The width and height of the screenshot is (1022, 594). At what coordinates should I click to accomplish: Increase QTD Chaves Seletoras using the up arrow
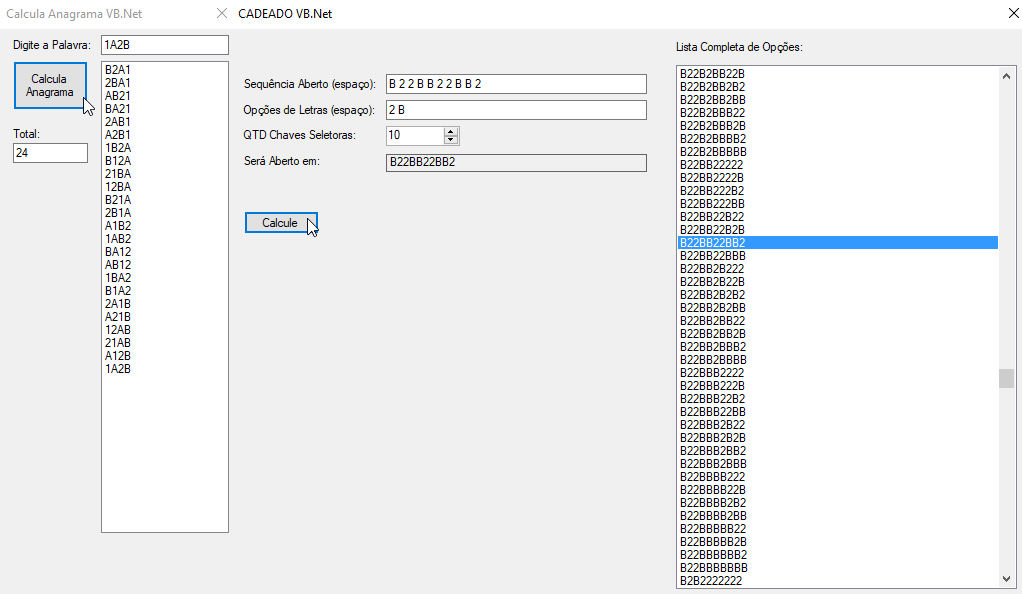tap(450, 131)
